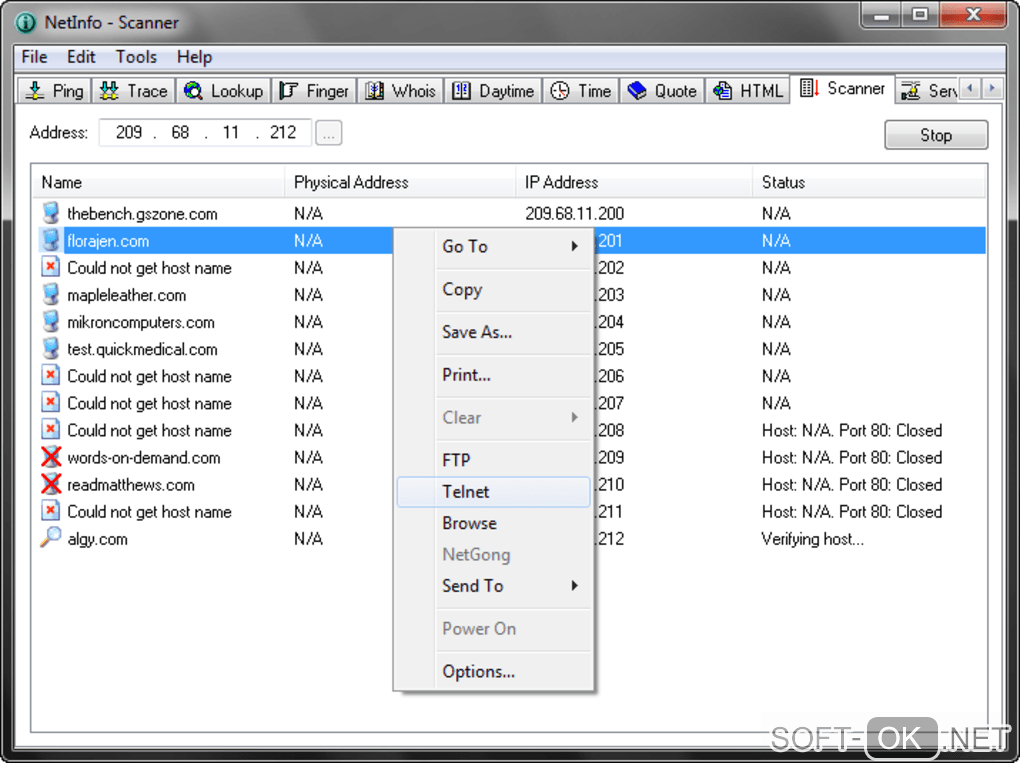This screenshot has width=1020, height=763.
Task: Choose Save As... from the context menu
Action: pyautogui.click(x=494, y=332)
